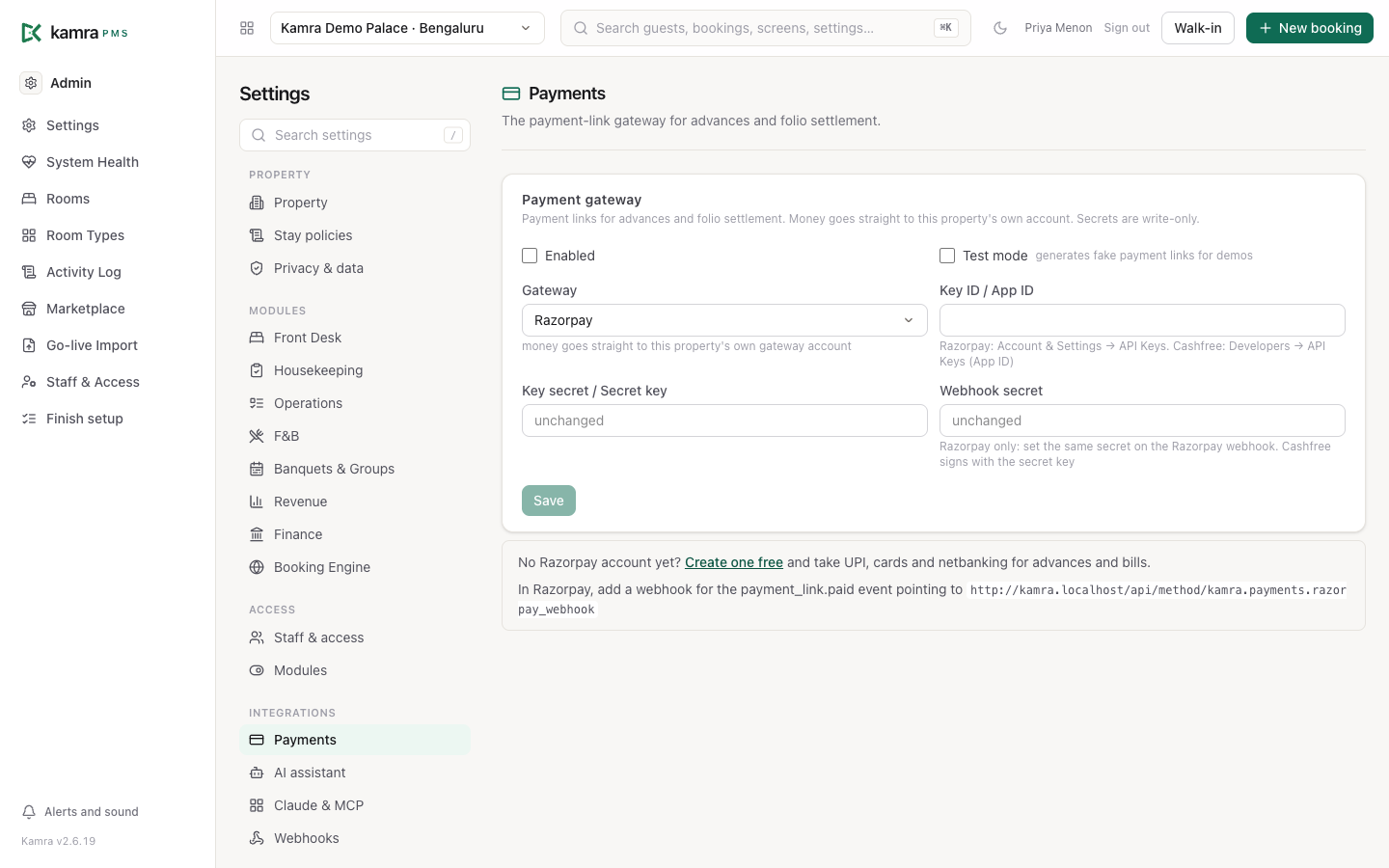Click the Walk-in button
Screen dimensions: 1389x868
[1198, 28]
